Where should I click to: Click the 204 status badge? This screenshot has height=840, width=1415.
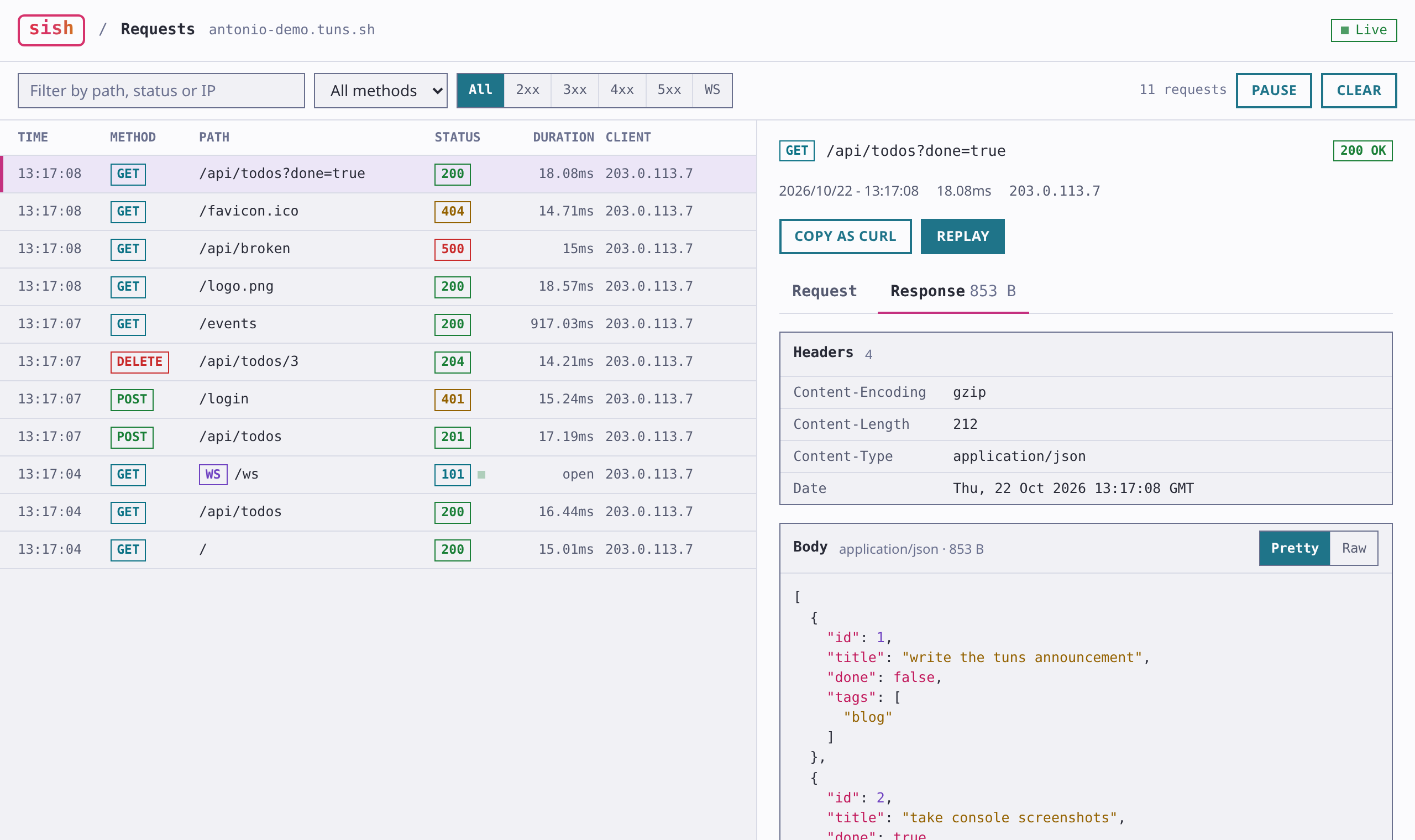452,362
